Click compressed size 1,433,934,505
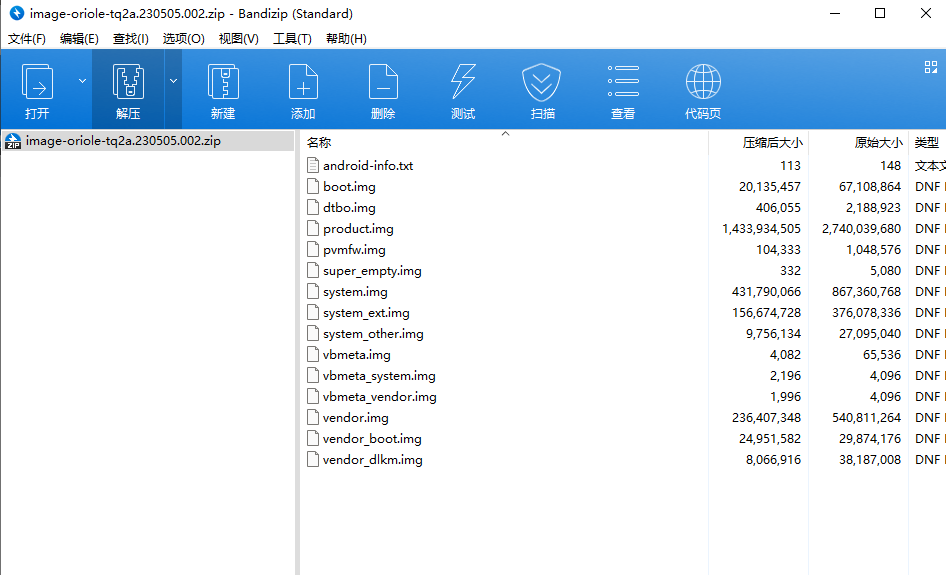The height and width of the screenshot is (575, 946). pos(761,229)
